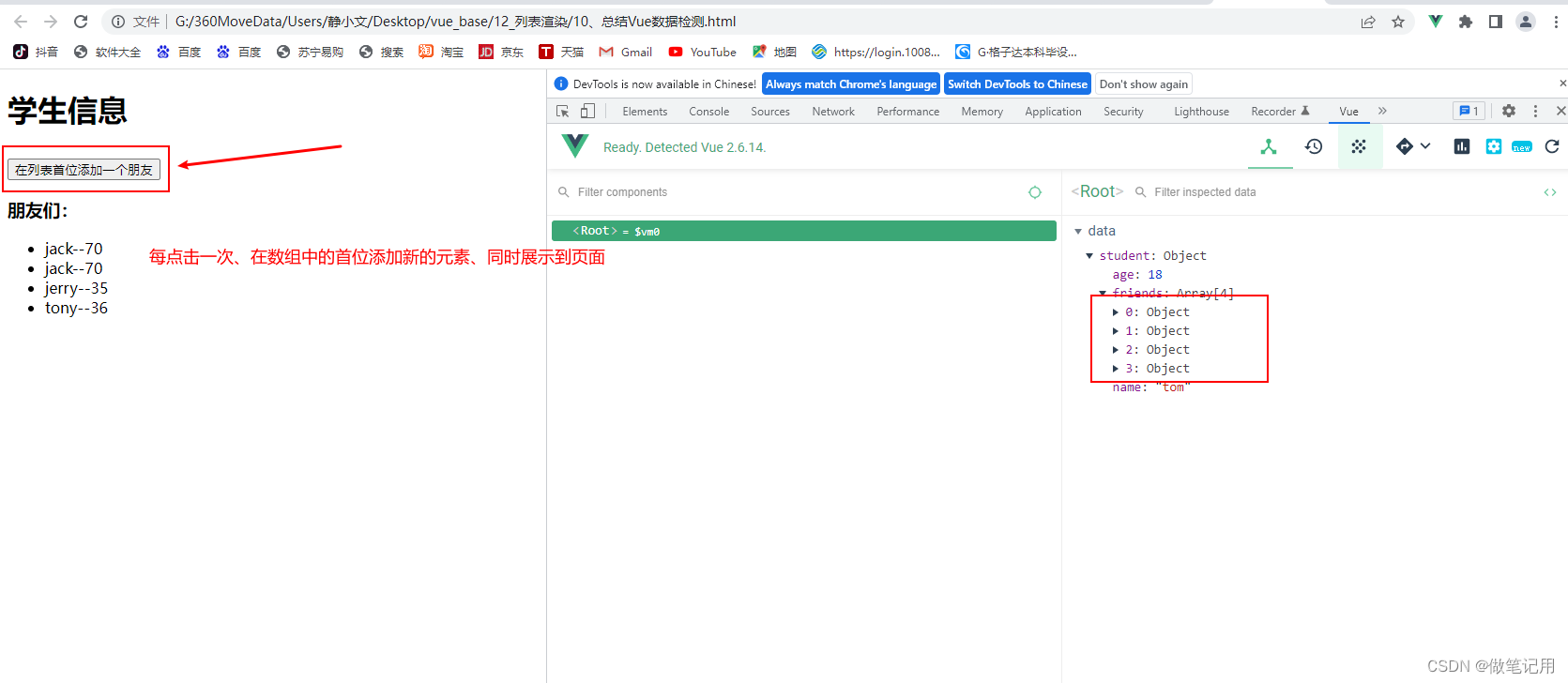Switch to the Console tab
Screen dimensions: 1568x683
[x=708, y=111]
